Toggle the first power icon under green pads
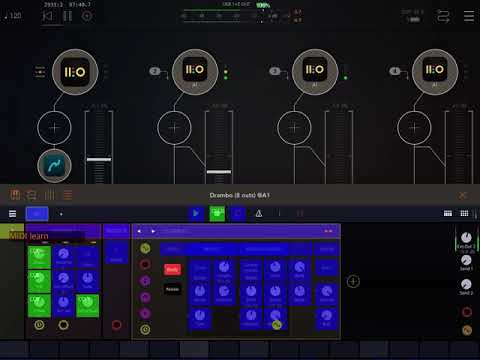Screen dimensions: 480x360 click(39, 325)
